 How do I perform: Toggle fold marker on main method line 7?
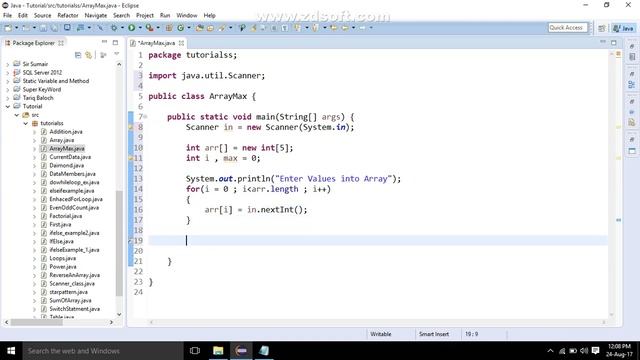point(145,117)
